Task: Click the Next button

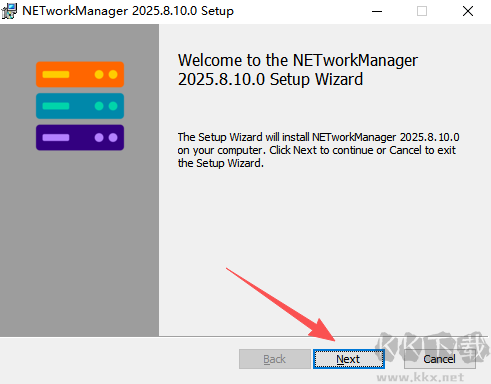Action: pos(349,359)
